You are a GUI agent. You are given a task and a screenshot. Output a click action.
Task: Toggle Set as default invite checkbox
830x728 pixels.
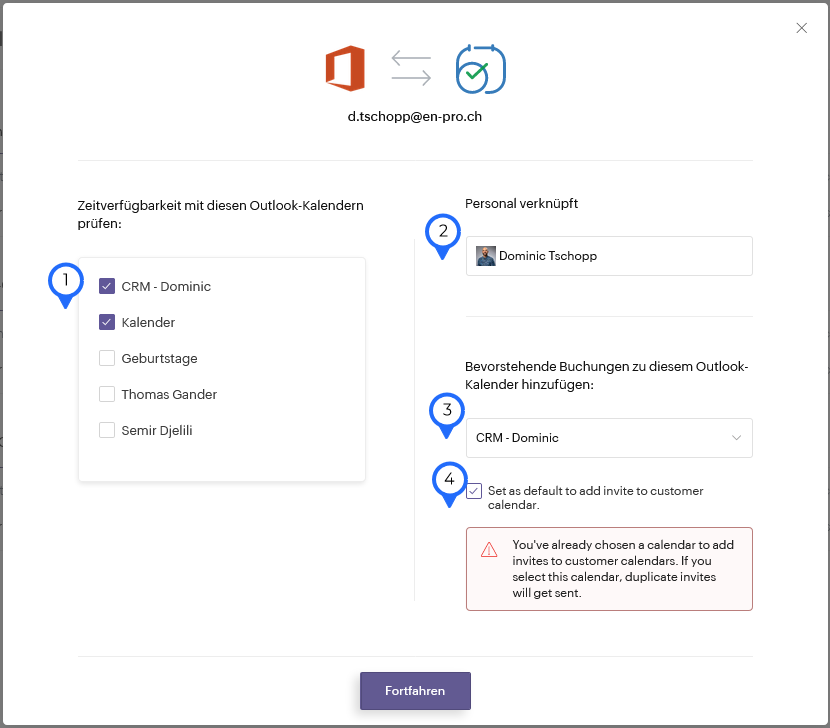(x=474, y=491)
